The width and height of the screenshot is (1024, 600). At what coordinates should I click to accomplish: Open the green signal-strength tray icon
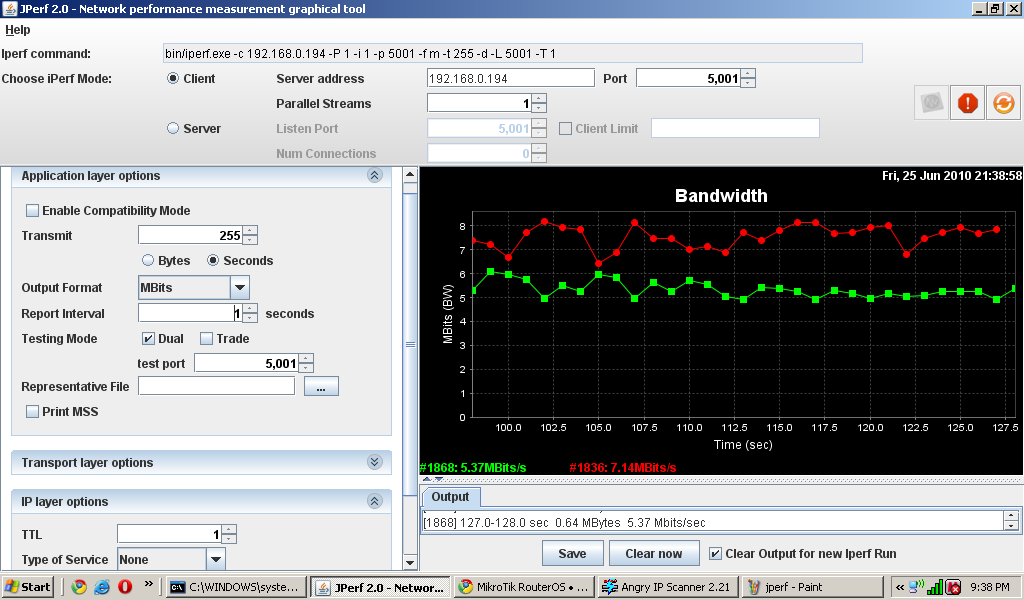tap(935, 586)
